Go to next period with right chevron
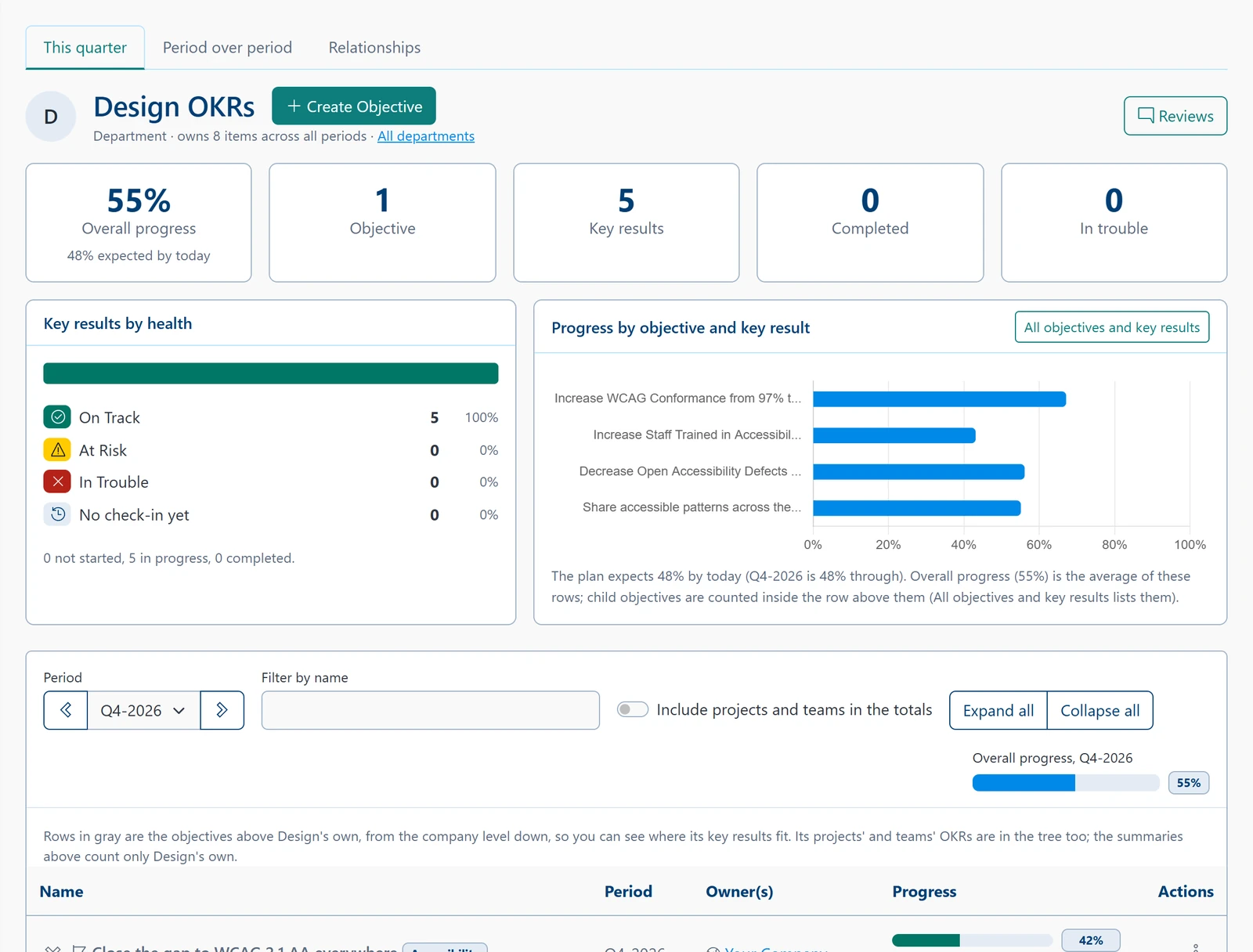 (222, 710)
